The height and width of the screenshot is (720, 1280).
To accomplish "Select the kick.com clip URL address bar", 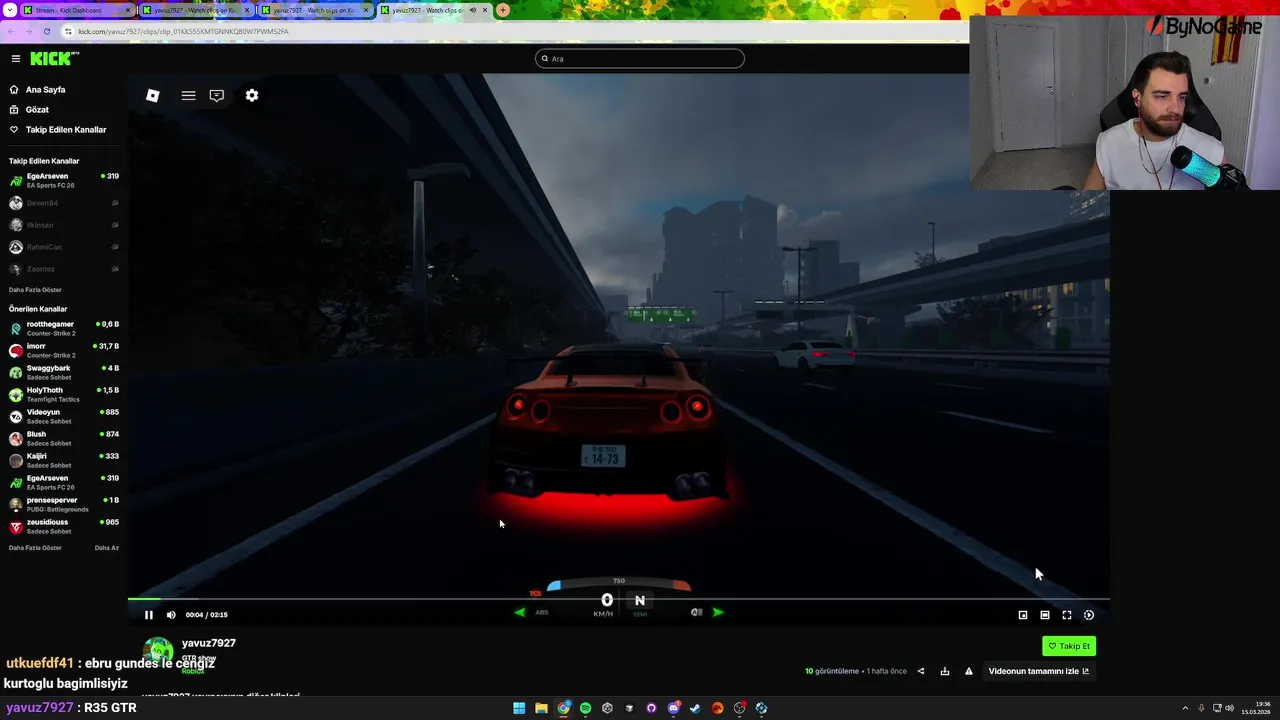I will pos(183,31).
